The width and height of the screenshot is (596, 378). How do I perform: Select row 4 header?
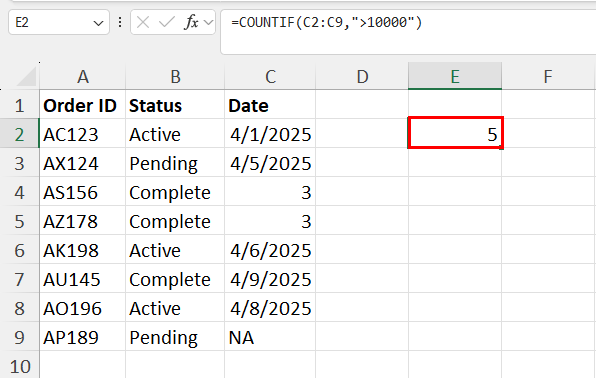coord(19,192)
